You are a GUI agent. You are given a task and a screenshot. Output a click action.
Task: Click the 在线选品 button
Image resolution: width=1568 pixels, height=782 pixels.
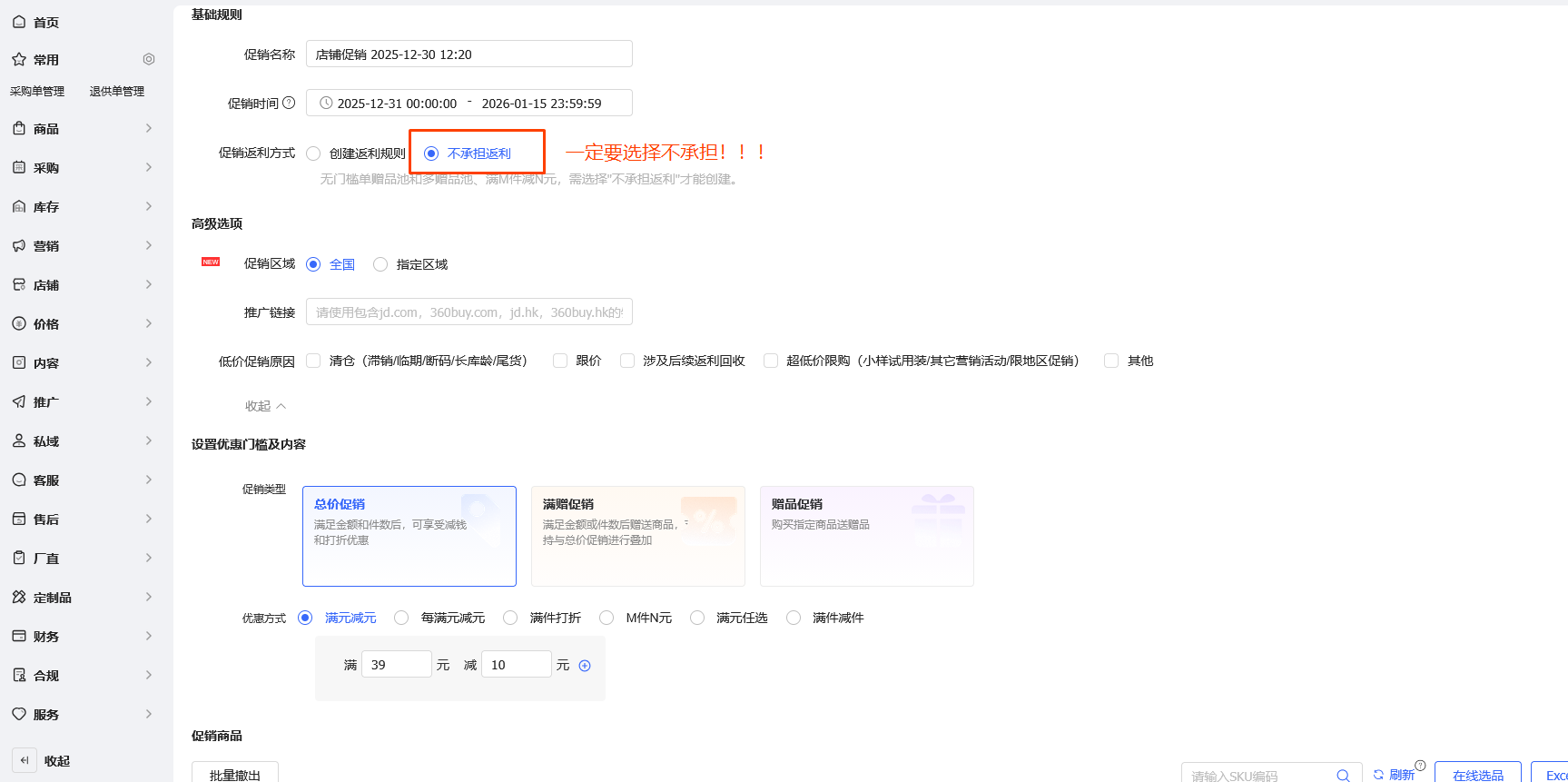coord(1477,774)
